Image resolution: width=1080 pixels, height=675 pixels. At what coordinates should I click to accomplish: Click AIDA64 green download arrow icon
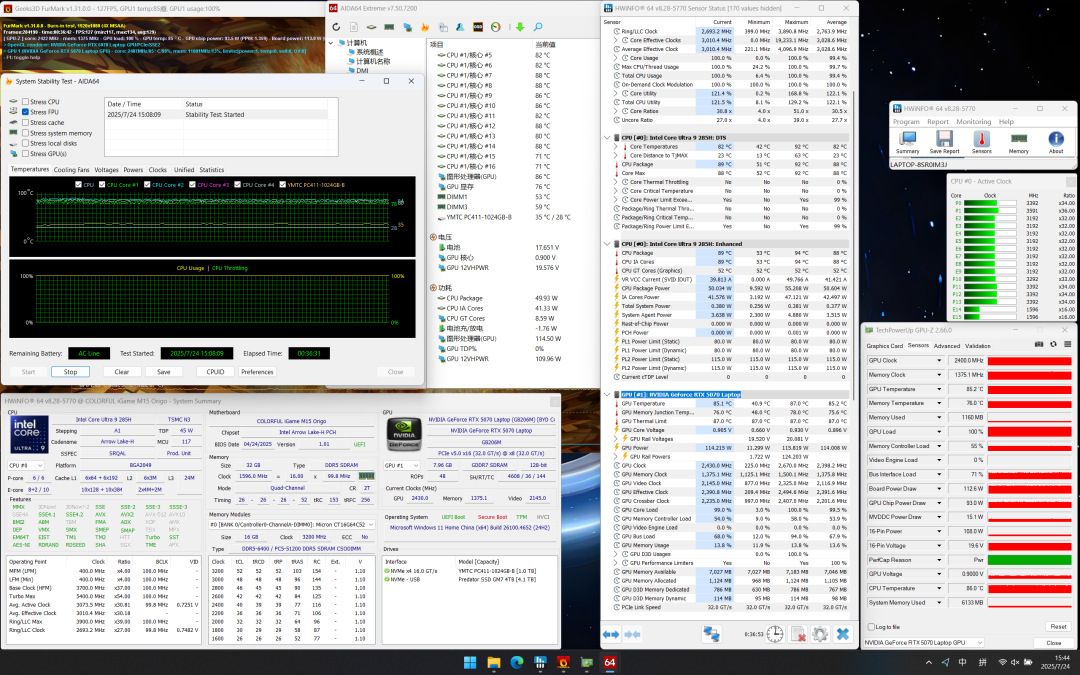click(x=520, y=27)
